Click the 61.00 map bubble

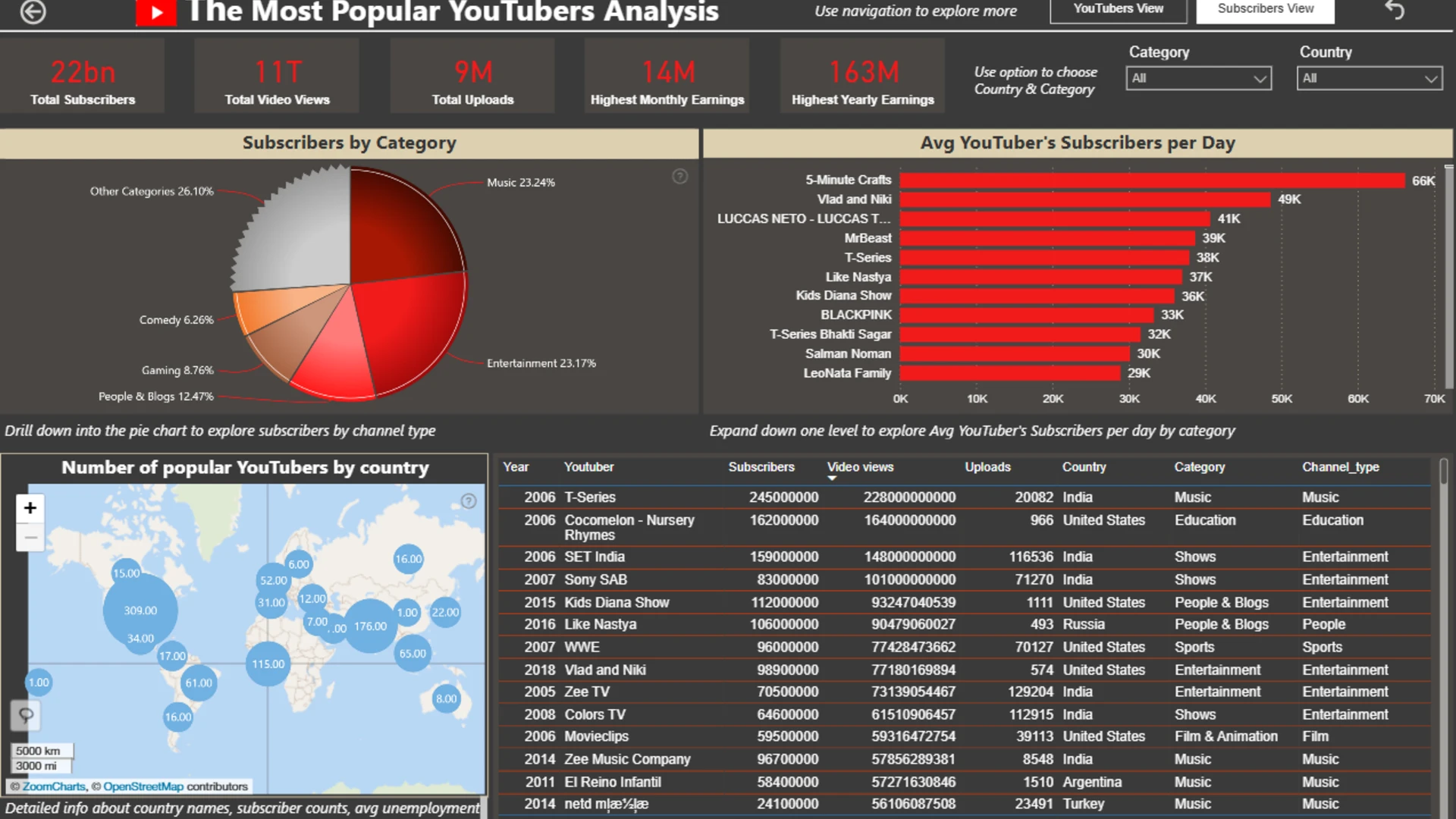[199, 682]
